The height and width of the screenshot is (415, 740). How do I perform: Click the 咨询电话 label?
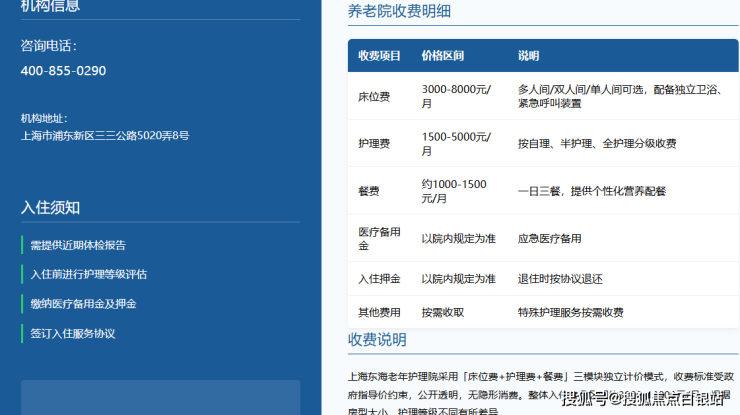pyautogui.click(x=48, y=46)
